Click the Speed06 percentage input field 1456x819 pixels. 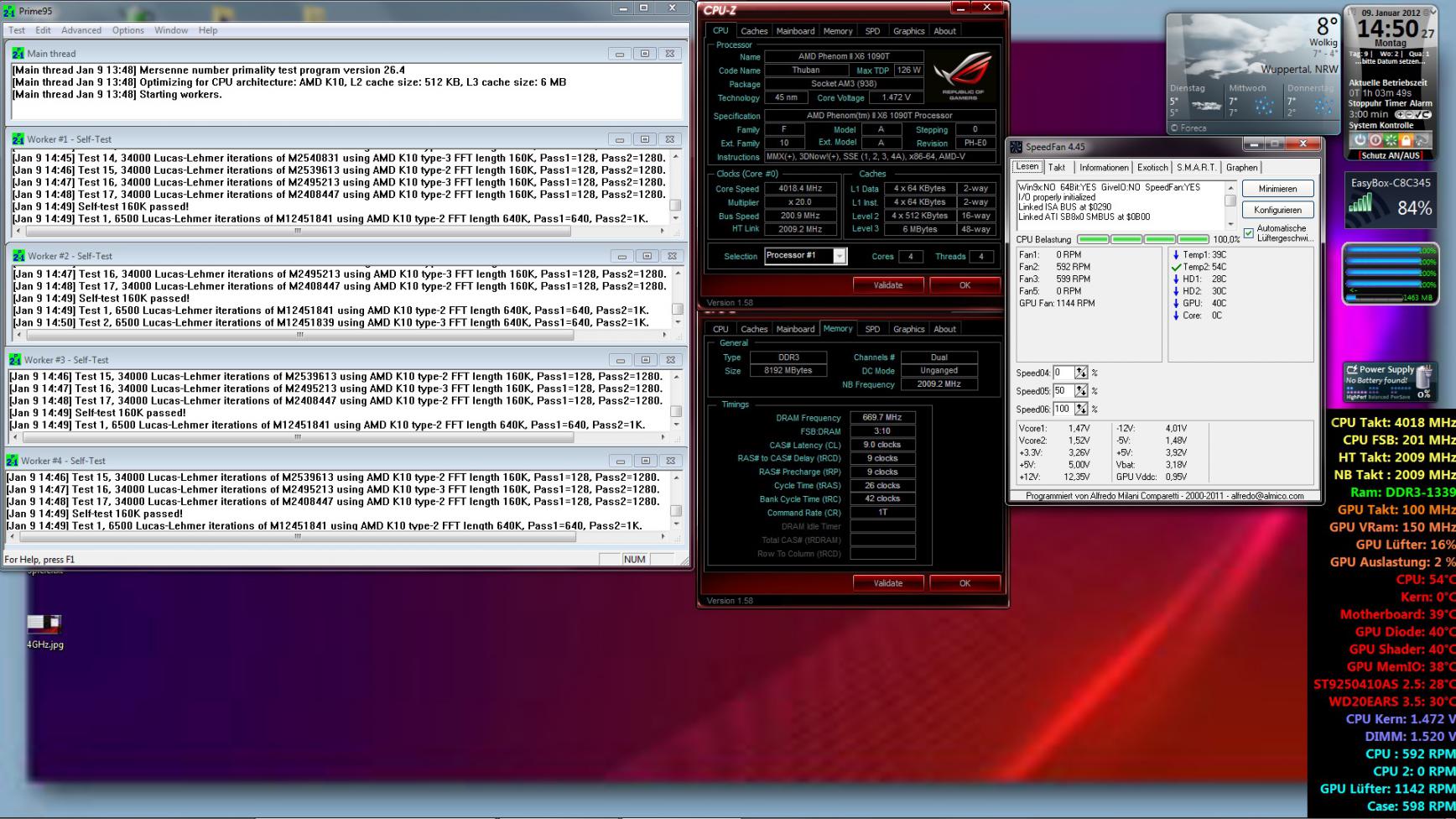pyautogui.click(x=1063, y=409)
